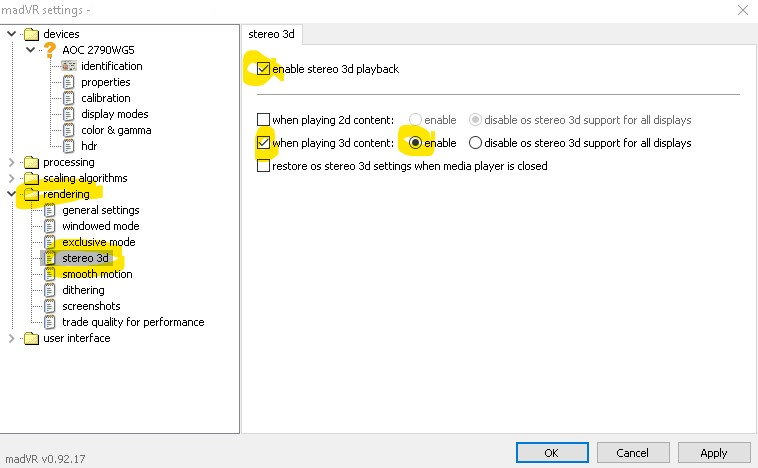Viewport: 758px width, 468px height.
Task: Open the smooth motion entry
Action: (x=97, y=274)
